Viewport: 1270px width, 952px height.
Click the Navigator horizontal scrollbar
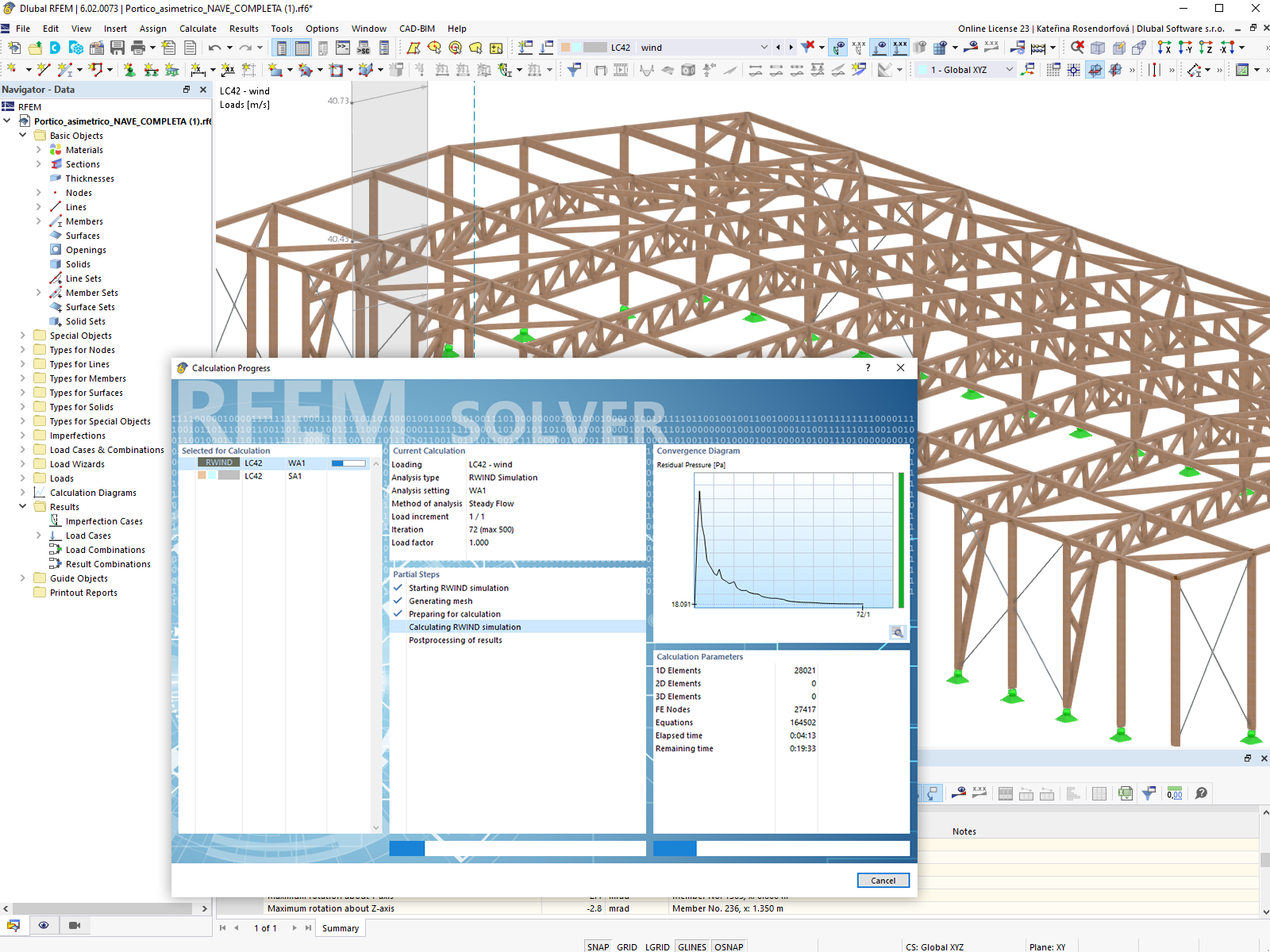coord(102,908)
